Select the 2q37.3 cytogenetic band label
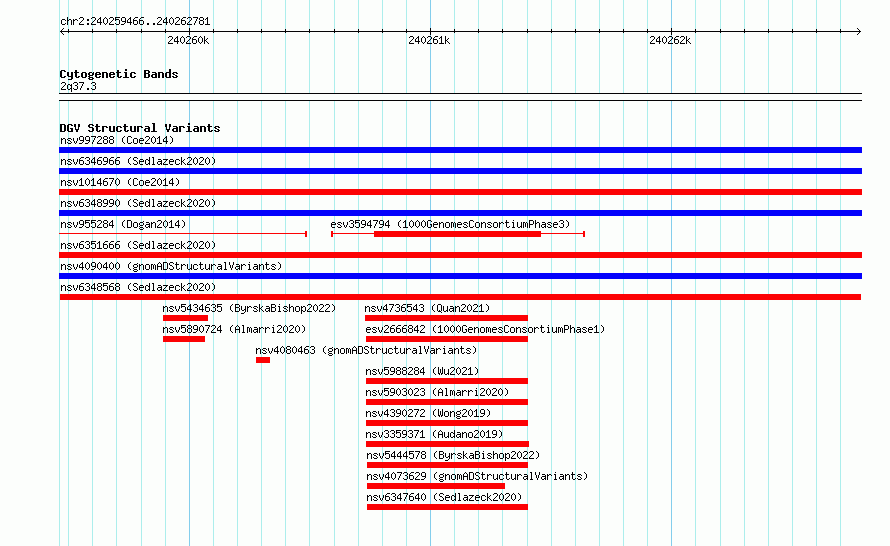This screenshot has width=890, height=546. 78,86
